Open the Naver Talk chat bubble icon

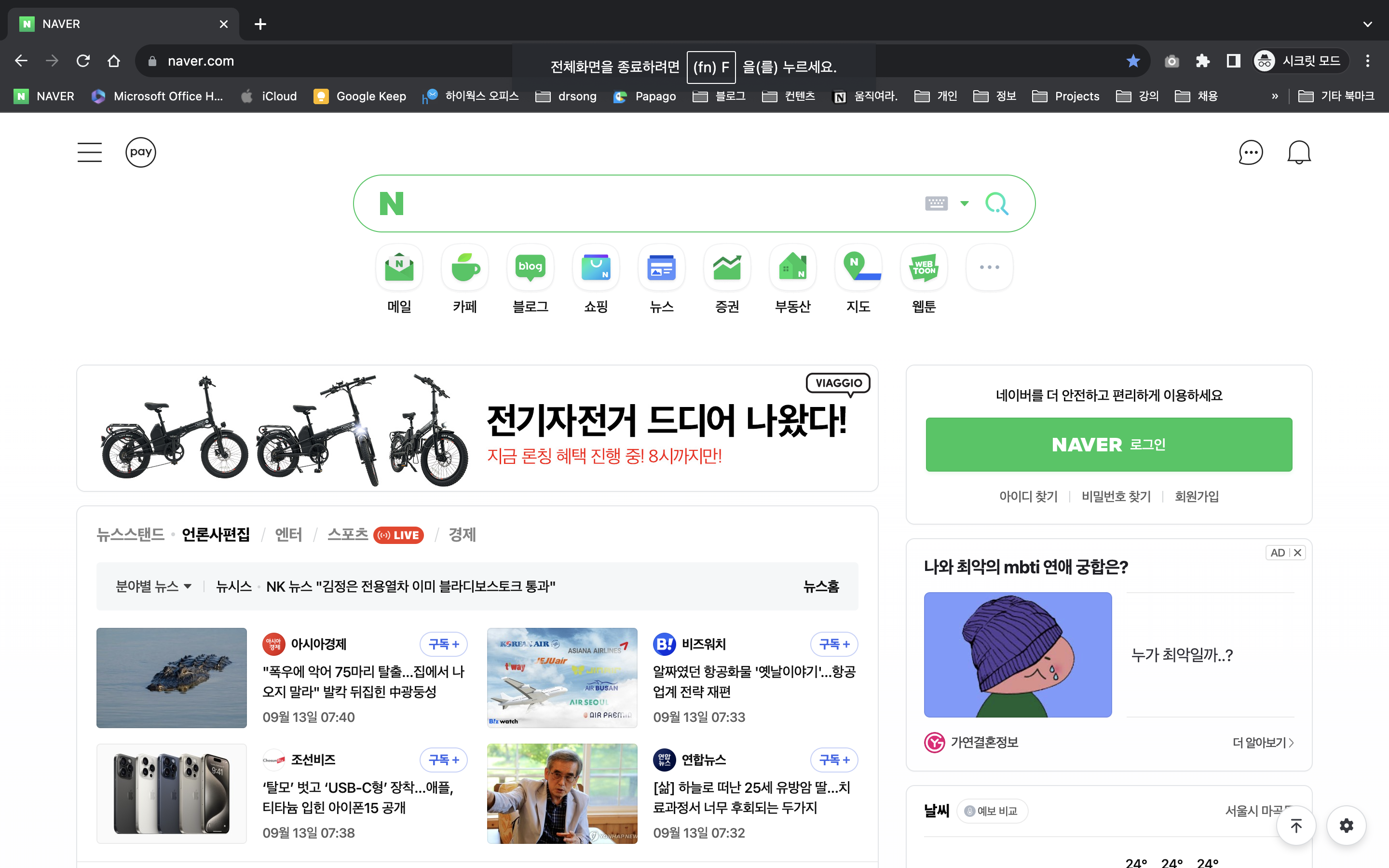[1251, 153]
